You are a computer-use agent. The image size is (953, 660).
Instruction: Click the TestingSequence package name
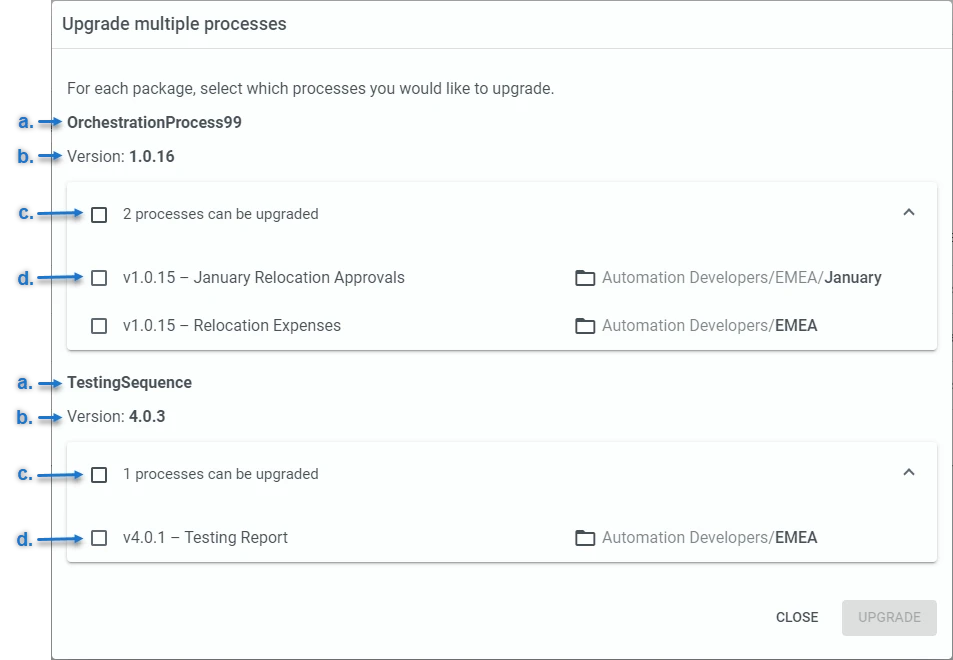click(129, 382)
